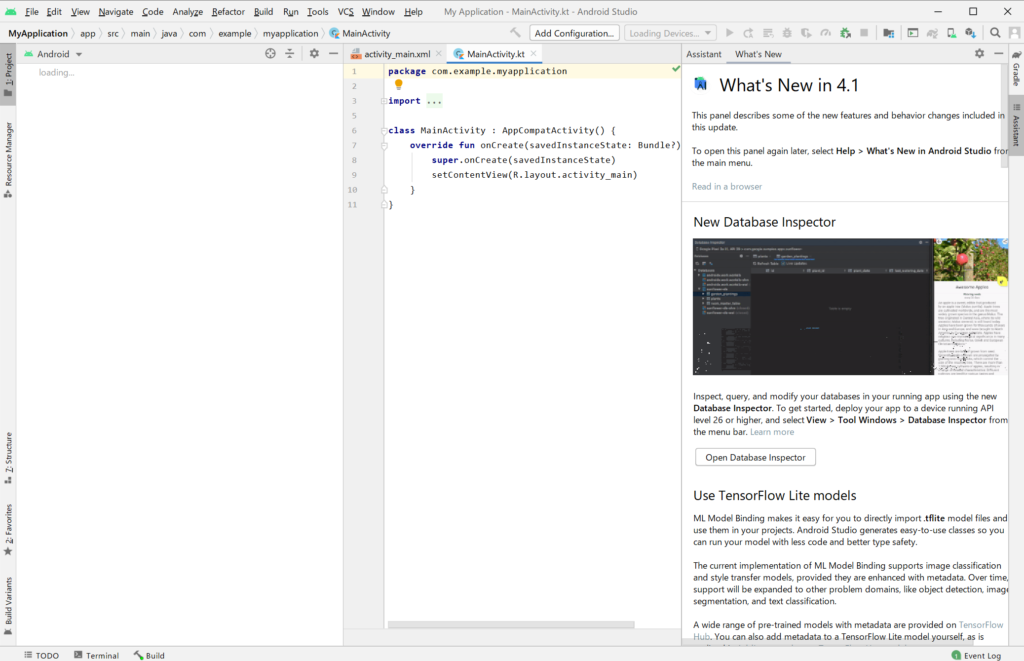This screenshot has height=661, width=1024.
Task: Open the Event Log
Action: coord(976,655)
